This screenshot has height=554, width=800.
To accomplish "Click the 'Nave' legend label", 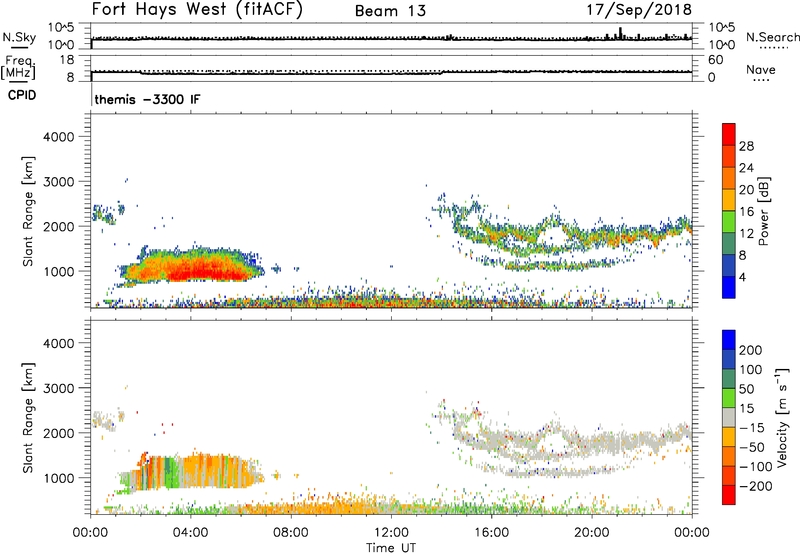I will pyautogui.click(x=761, y=69).
